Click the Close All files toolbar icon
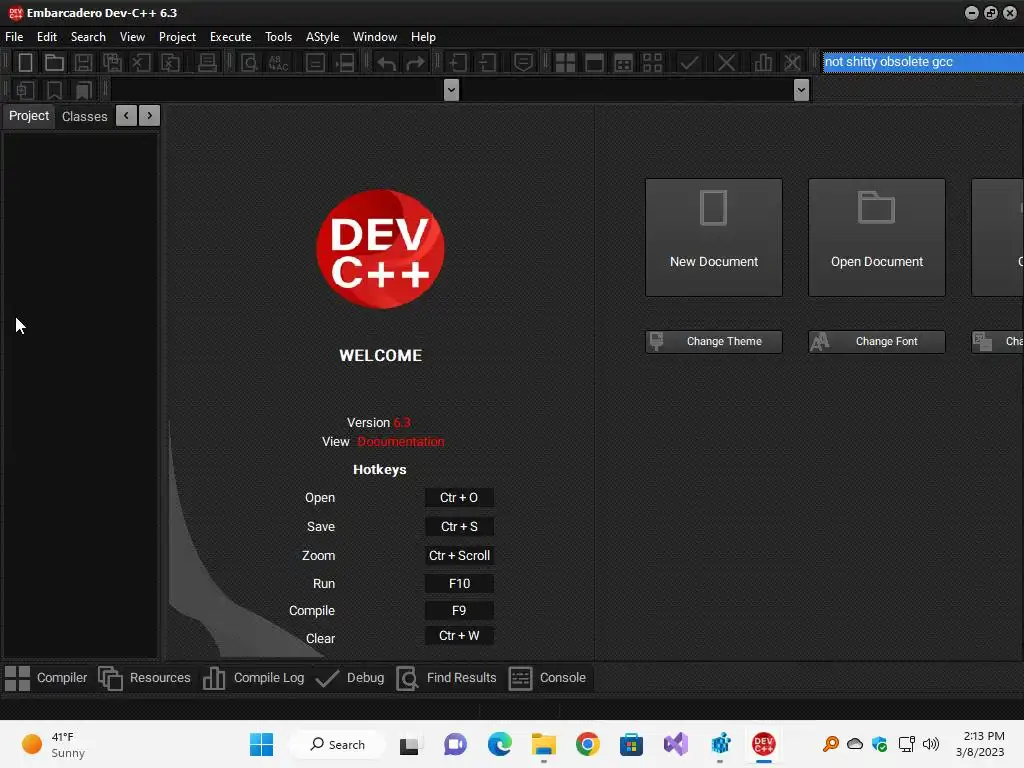 pyautogui.click(x=170, y=63)
